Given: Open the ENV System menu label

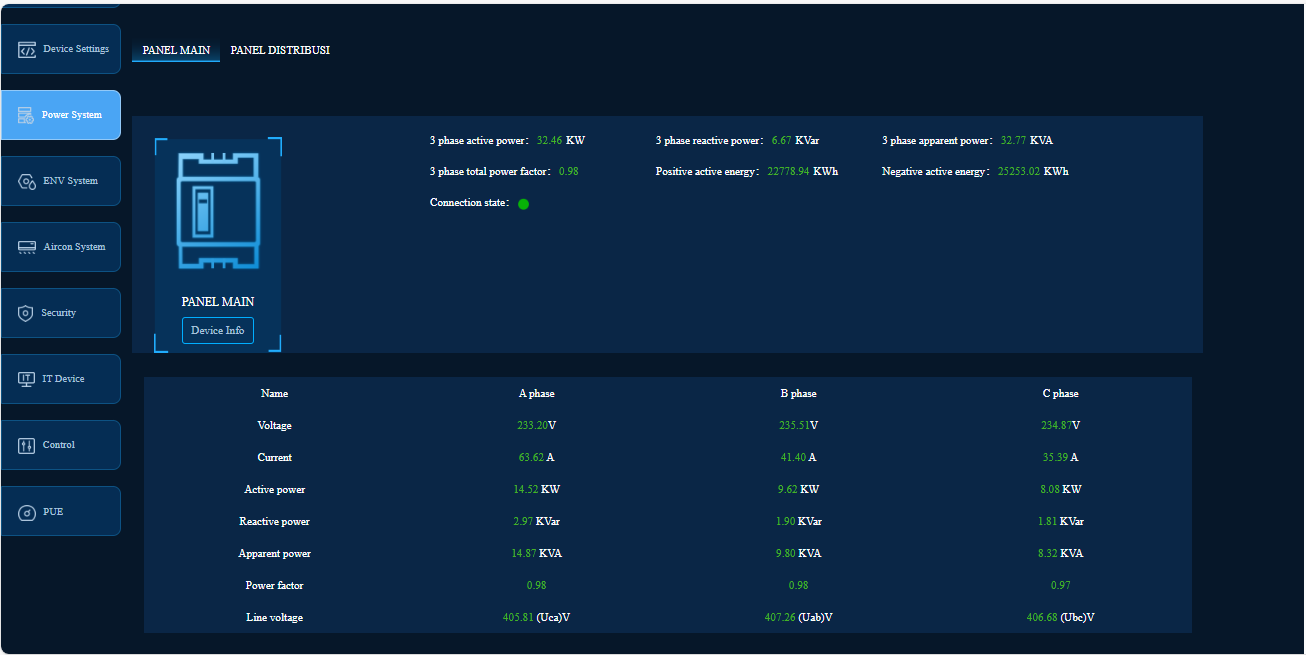Looking at the screenshot, I should coord(71,181).
